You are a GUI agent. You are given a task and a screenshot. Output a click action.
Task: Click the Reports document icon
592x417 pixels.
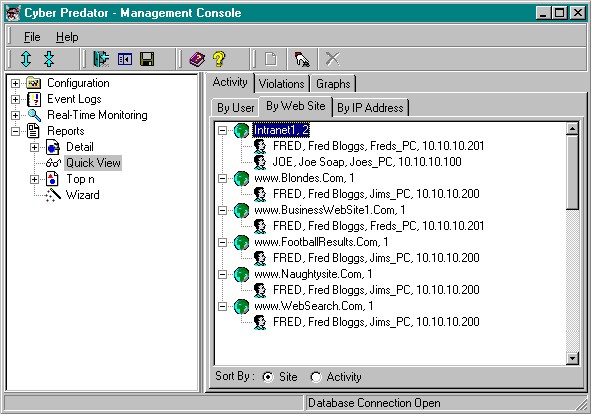[33, 131]
